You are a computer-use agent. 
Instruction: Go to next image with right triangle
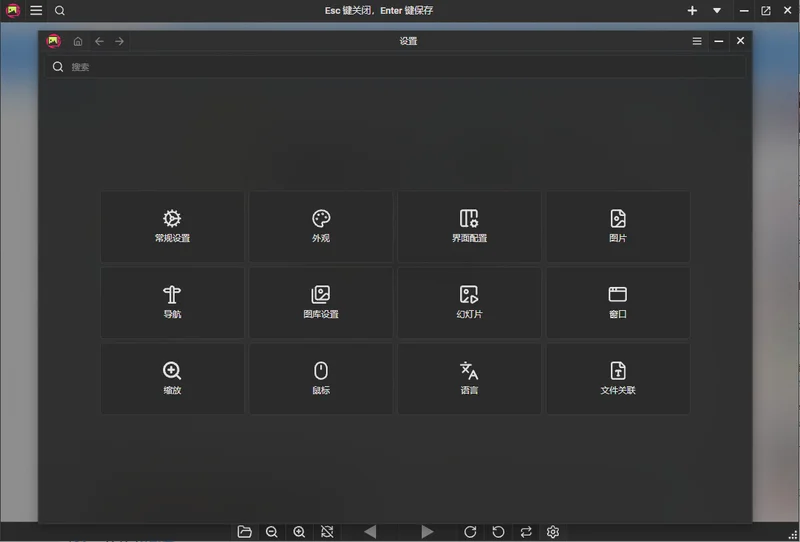point(428,532)
